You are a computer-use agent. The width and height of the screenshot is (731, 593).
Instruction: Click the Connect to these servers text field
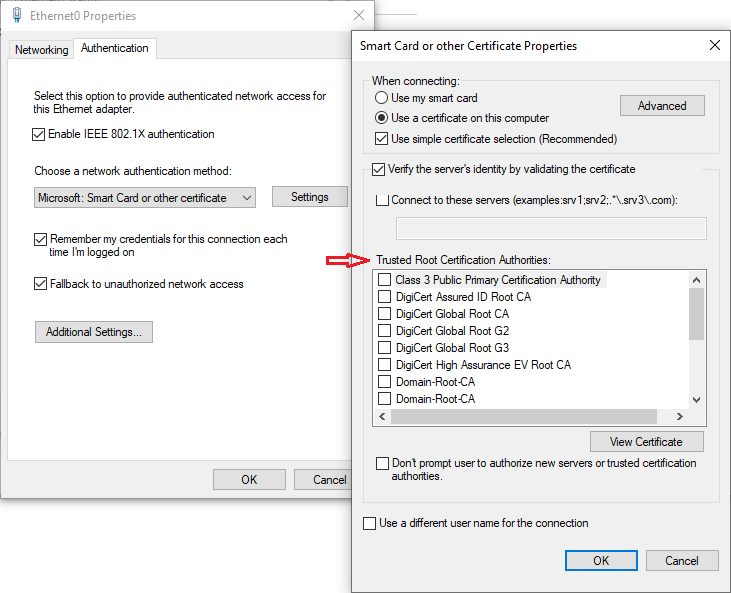pos(551,228)
